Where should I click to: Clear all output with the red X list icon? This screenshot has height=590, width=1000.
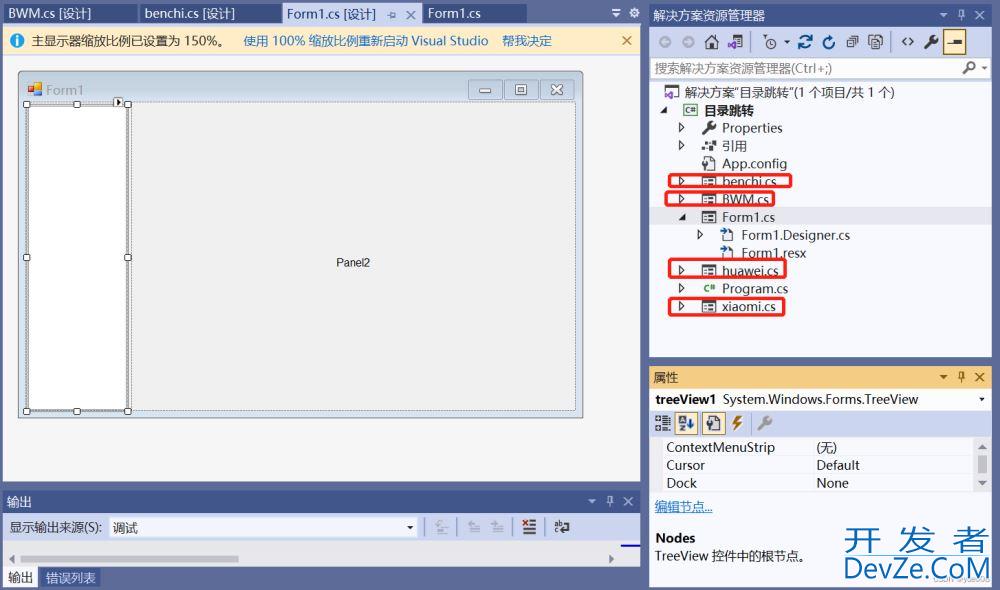pos(529,527)
